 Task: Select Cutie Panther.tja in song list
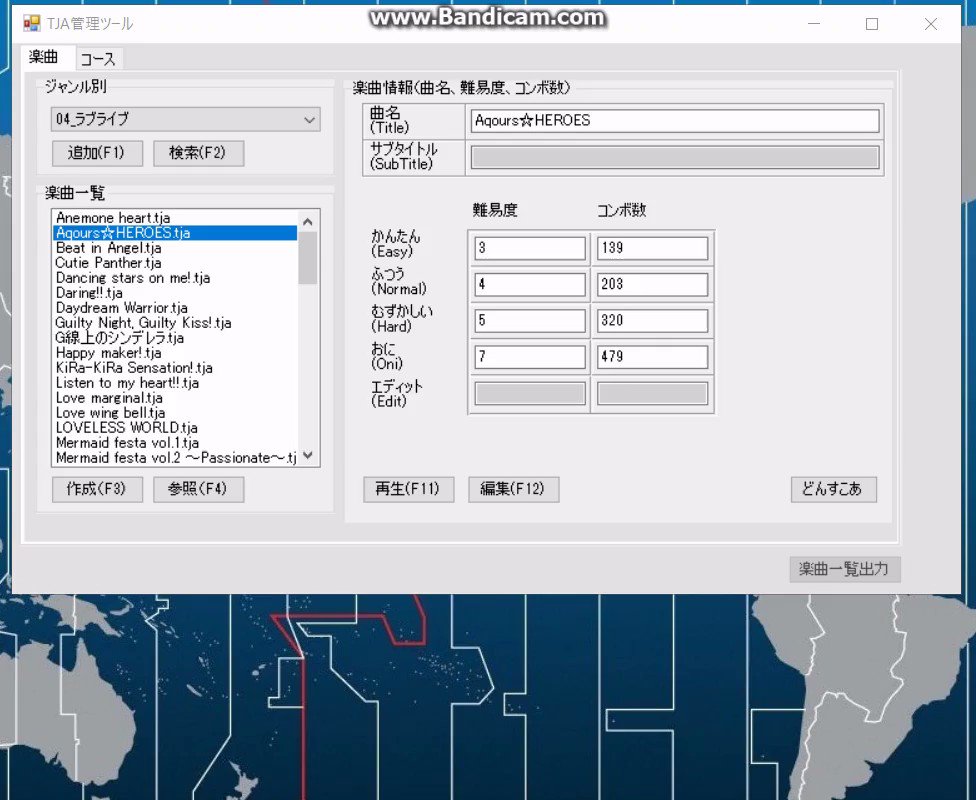pyautogui.click(x=175, y=263)
